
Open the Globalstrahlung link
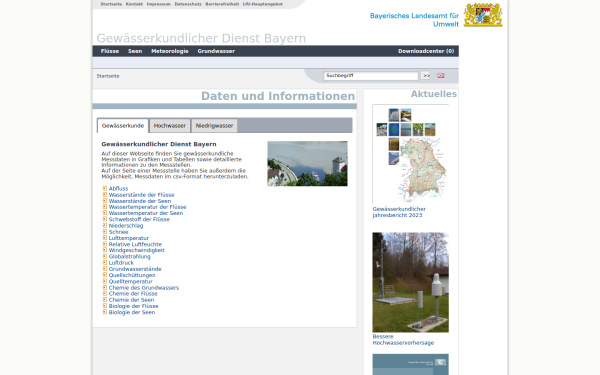point(129,256)
